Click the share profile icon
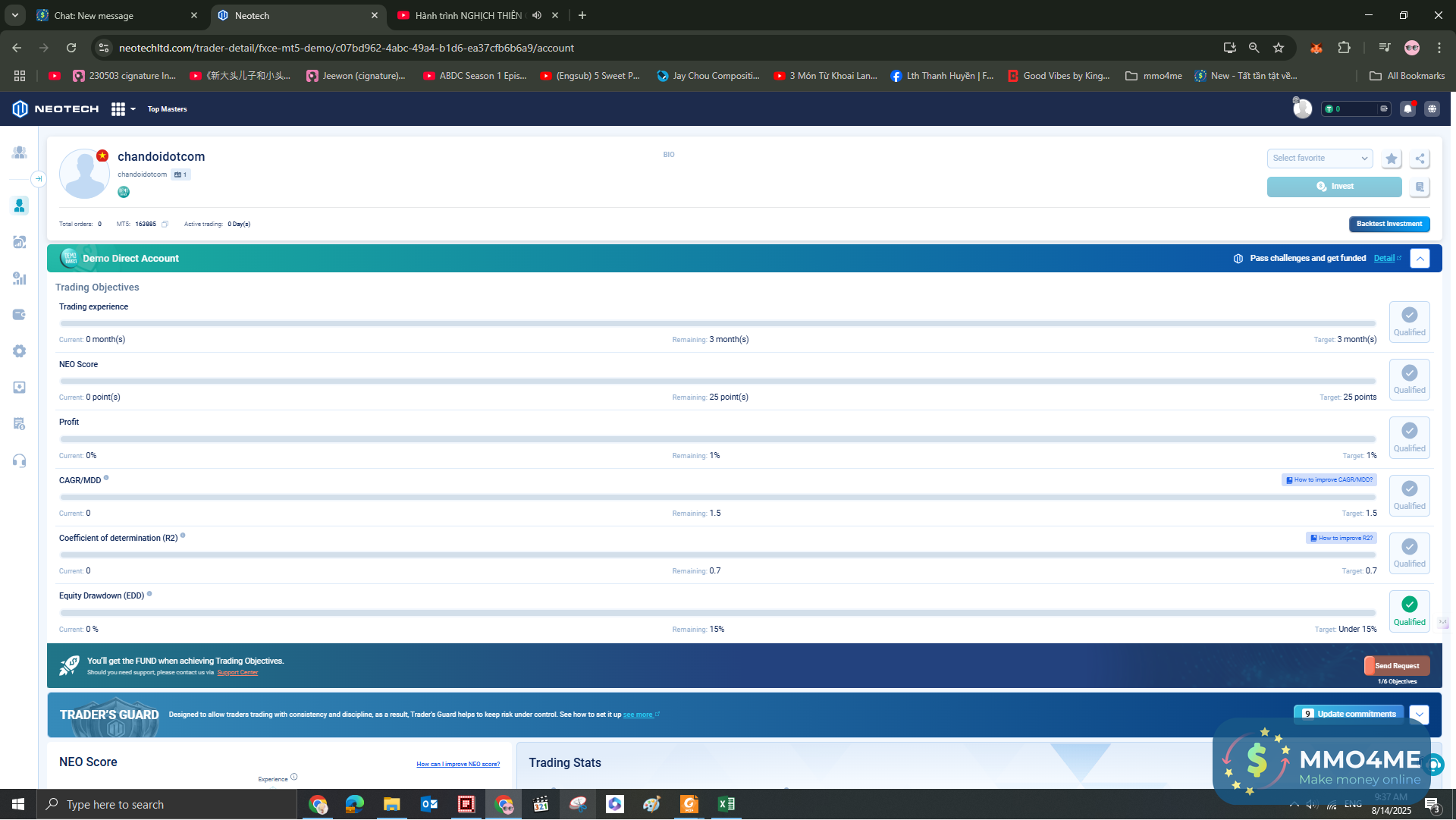This screenshot has height=820, width=1456. pyautogui.click(x=1420, y=159)
